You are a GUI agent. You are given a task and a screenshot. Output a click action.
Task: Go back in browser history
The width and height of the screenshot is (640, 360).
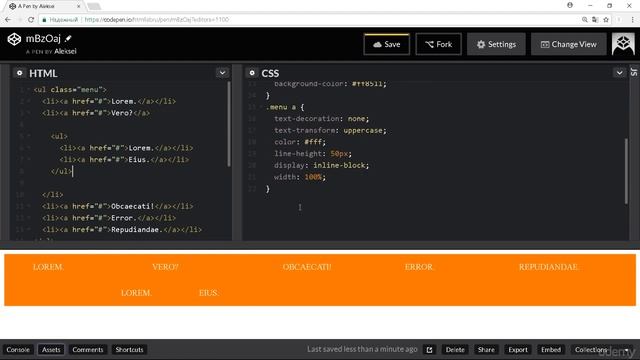click(x=8, y=20)
